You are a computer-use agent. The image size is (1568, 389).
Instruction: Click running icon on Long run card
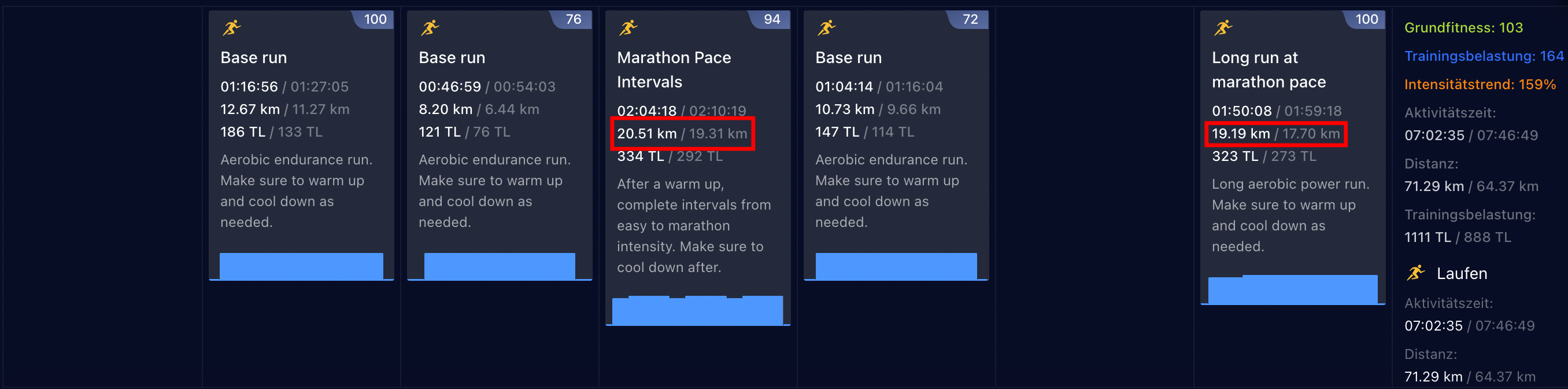(x=1223, y=27)
